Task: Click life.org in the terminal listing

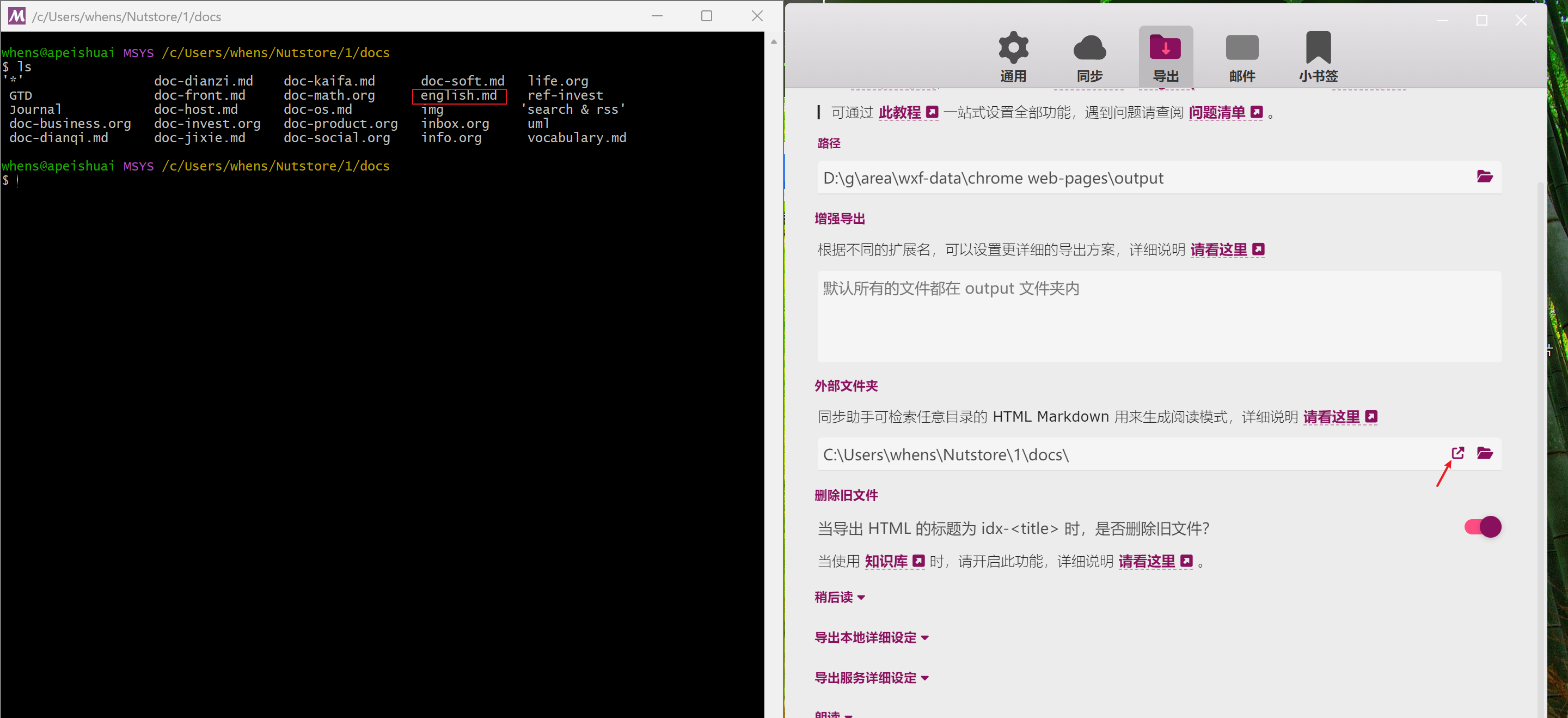Action: point(558,82)
